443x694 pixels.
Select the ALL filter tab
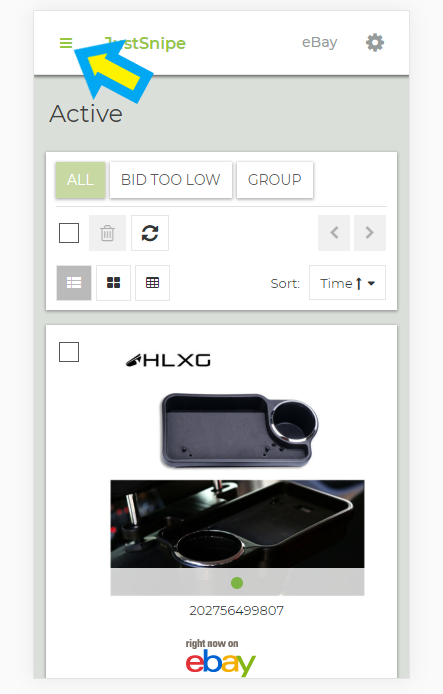tap(81, 180)
